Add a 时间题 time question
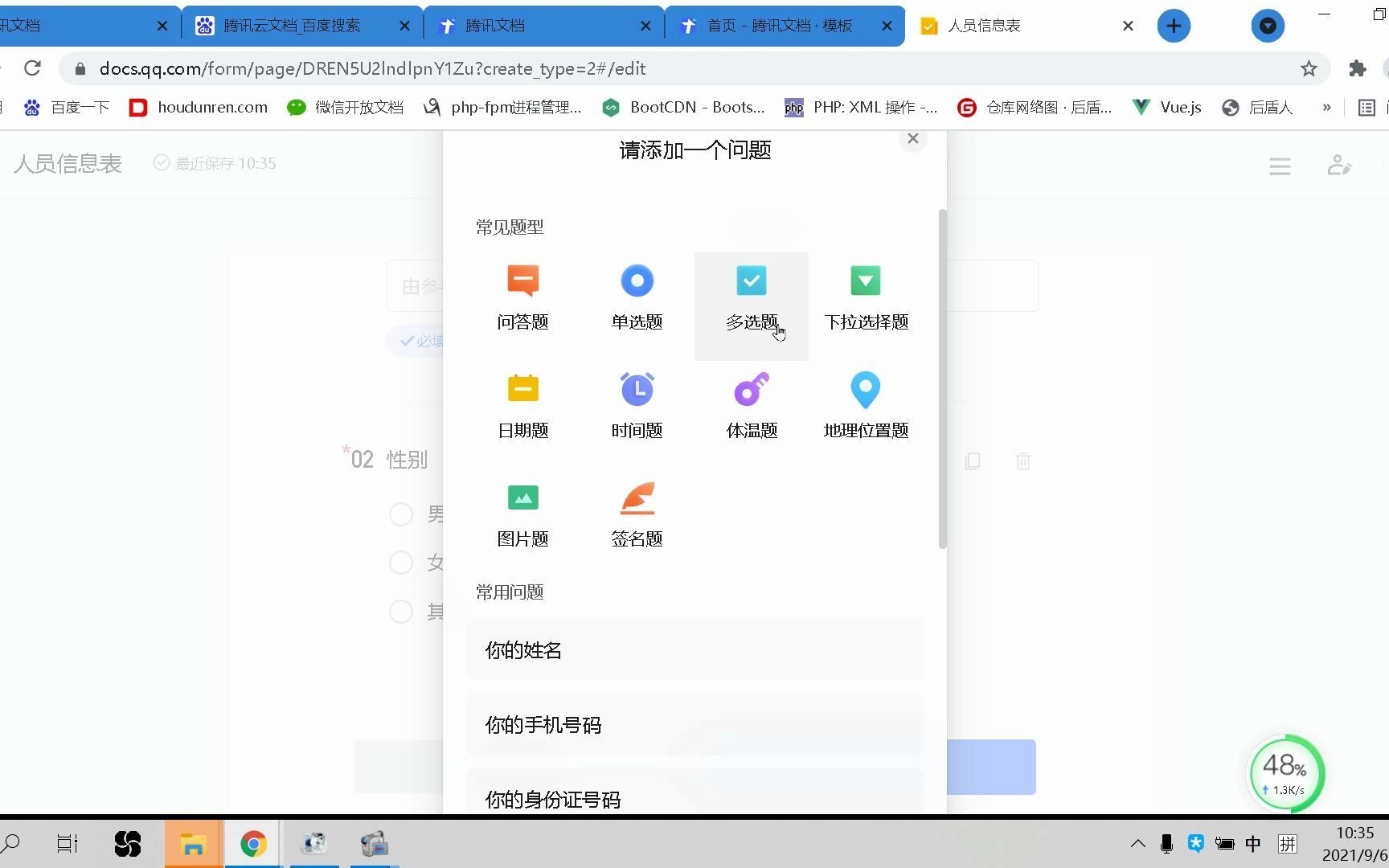 click(x=637, y=407)
